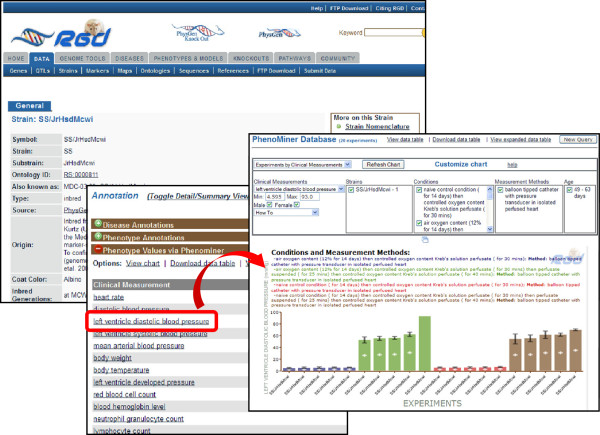Open the neutrophil granulocyte count link
The height and width of the screenshot is (435, 600).
139,419
